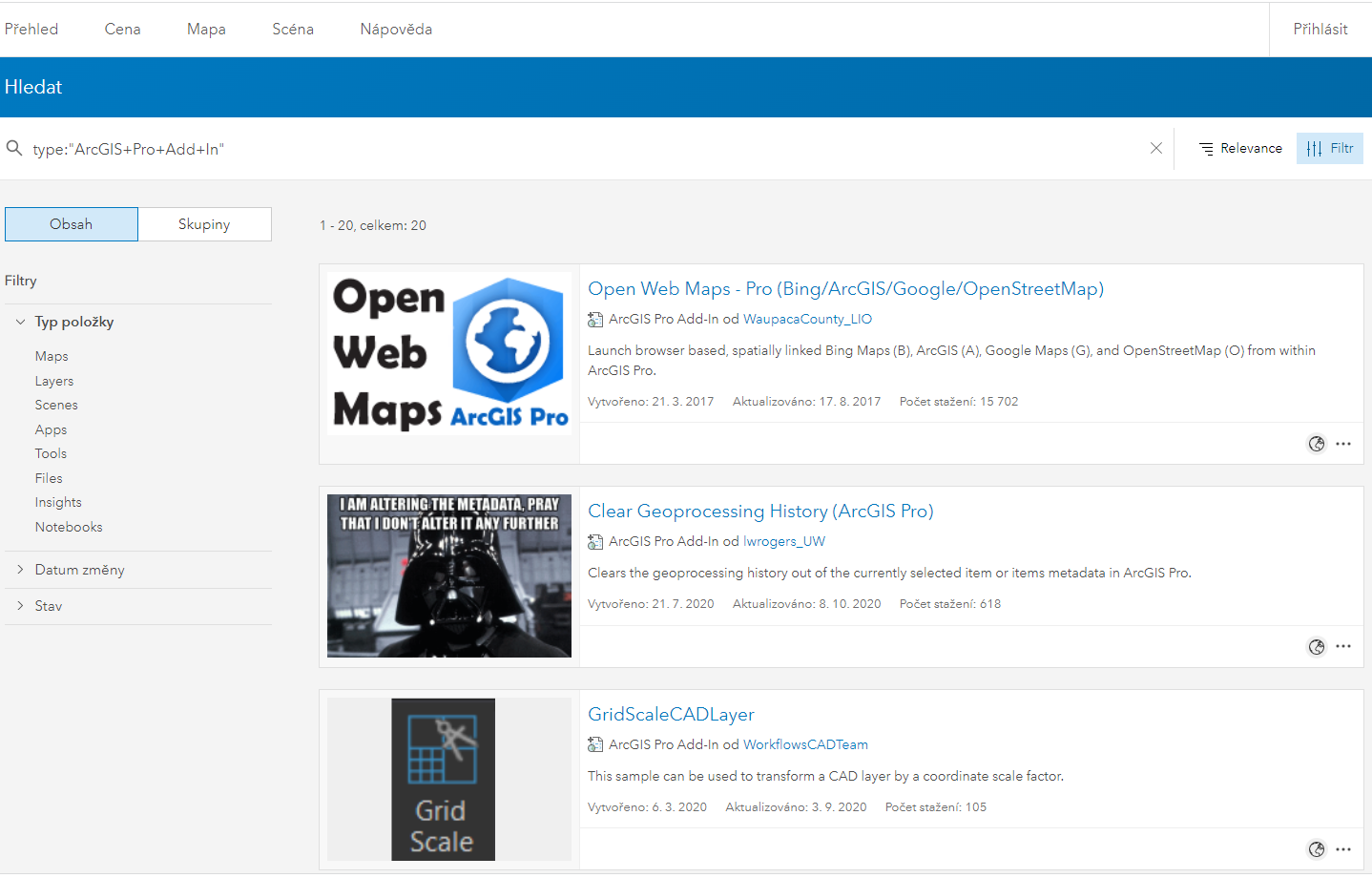The height and width of the screenshot is (878, 1372).
Task: Open the Nápověda help menu
Action: (x=396, y=29)
